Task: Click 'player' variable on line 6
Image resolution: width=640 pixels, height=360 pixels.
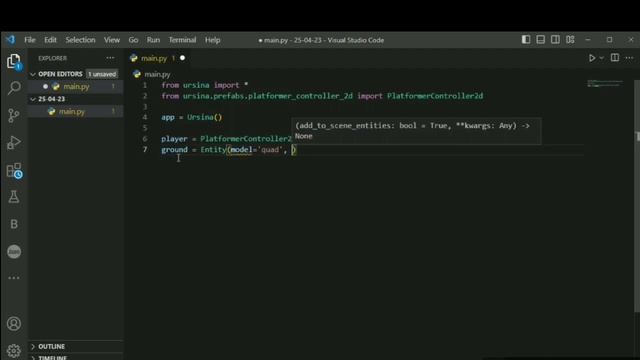Action: 174,139
